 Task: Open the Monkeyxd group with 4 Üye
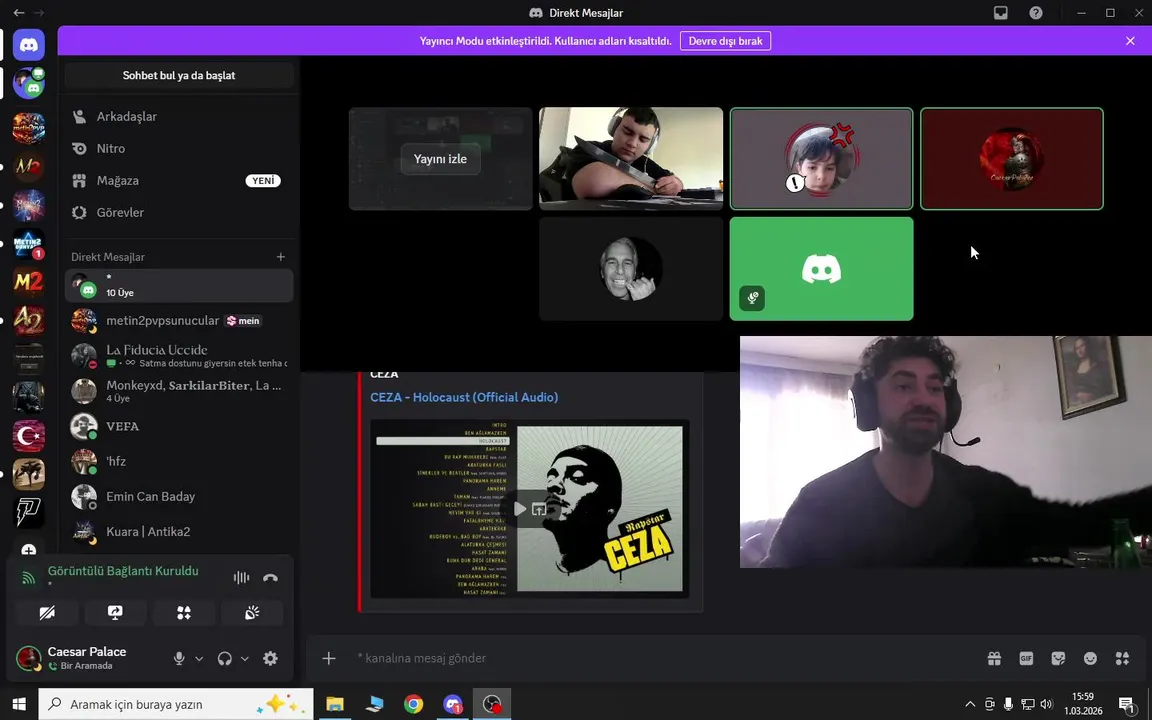pyautogui.click(x=179, y=391)
